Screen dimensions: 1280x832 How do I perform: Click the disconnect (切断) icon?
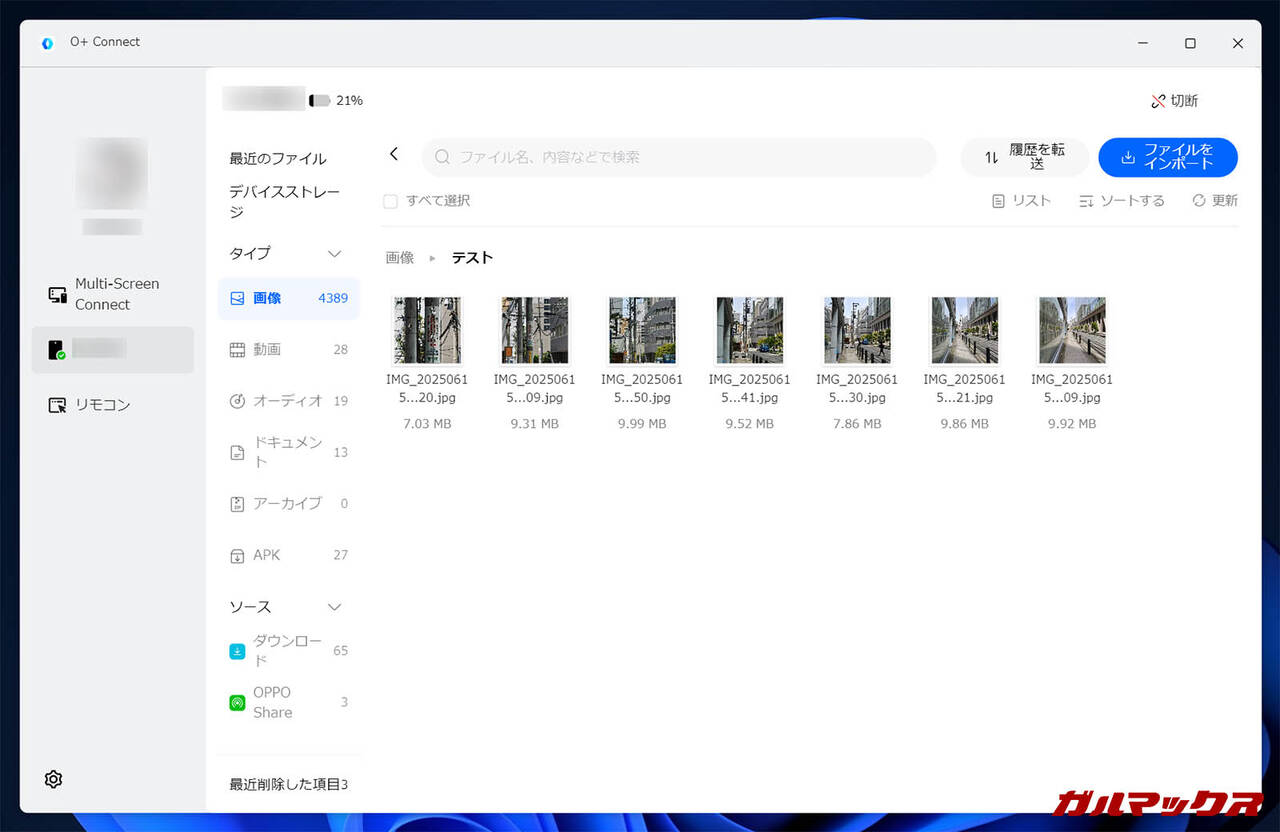click(1158, 101)
